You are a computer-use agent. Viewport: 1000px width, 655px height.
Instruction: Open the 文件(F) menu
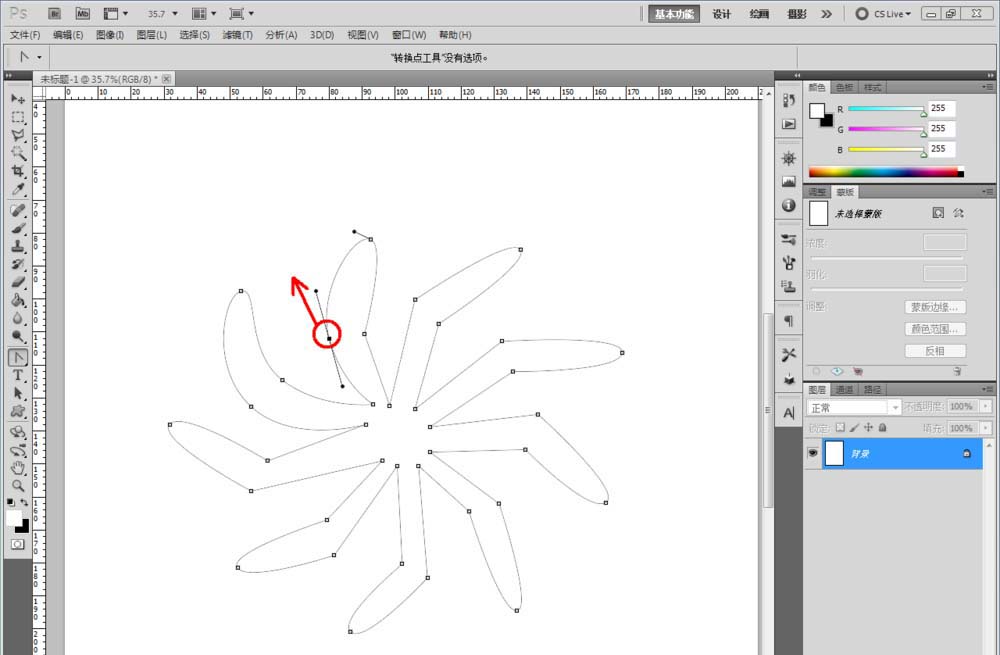(x=25, y=34)
